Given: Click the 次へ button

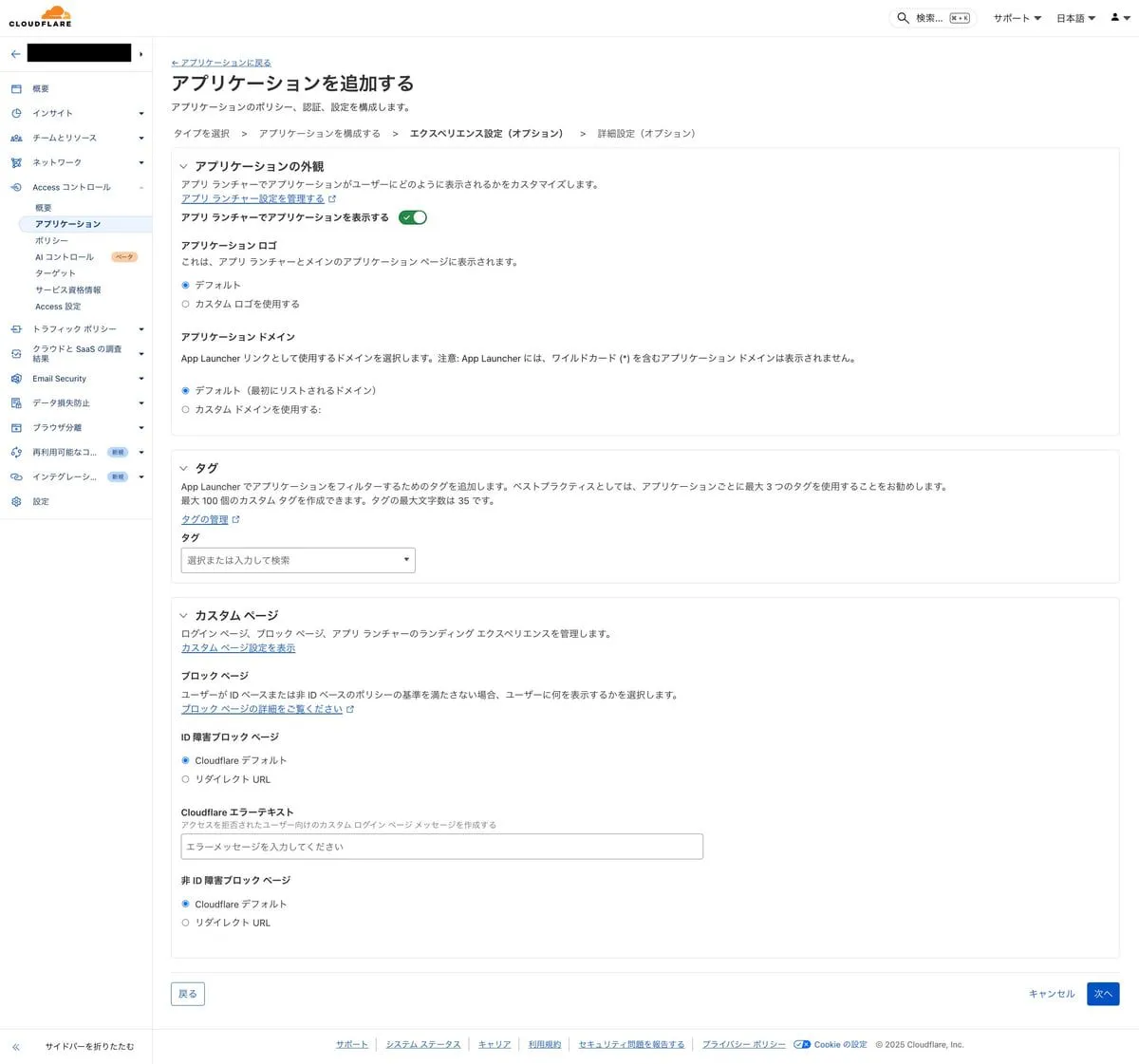Looking at the screenshot, I should 1102,994.
